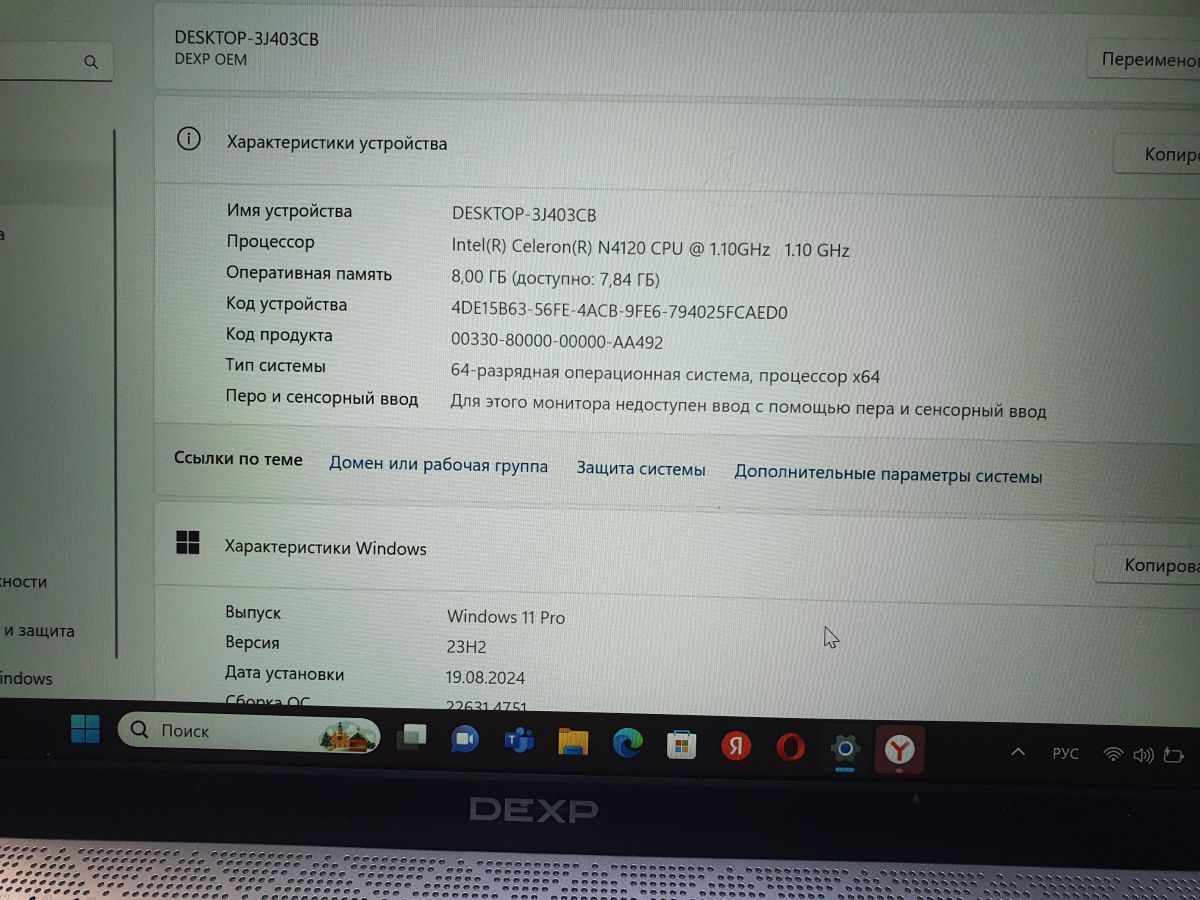This screenshot has height=900, width=1200.
Task: Switch the РУС input language indicator
Action: [1065, 754]
